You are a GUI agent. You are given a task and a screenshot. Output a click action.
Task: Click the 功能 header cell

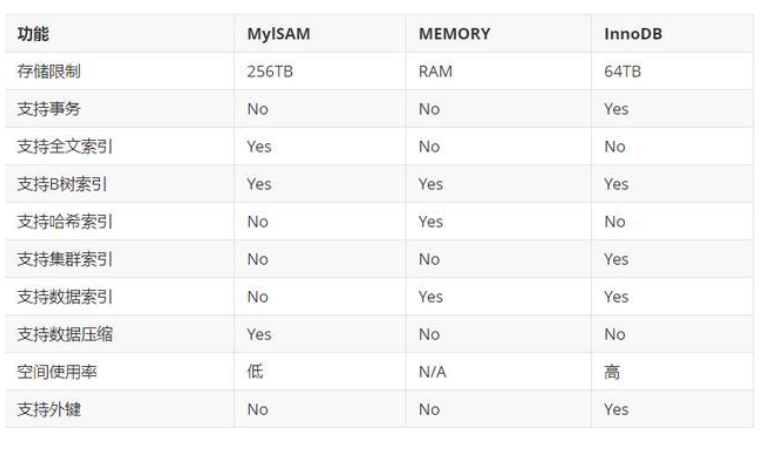tap(34, 34)
